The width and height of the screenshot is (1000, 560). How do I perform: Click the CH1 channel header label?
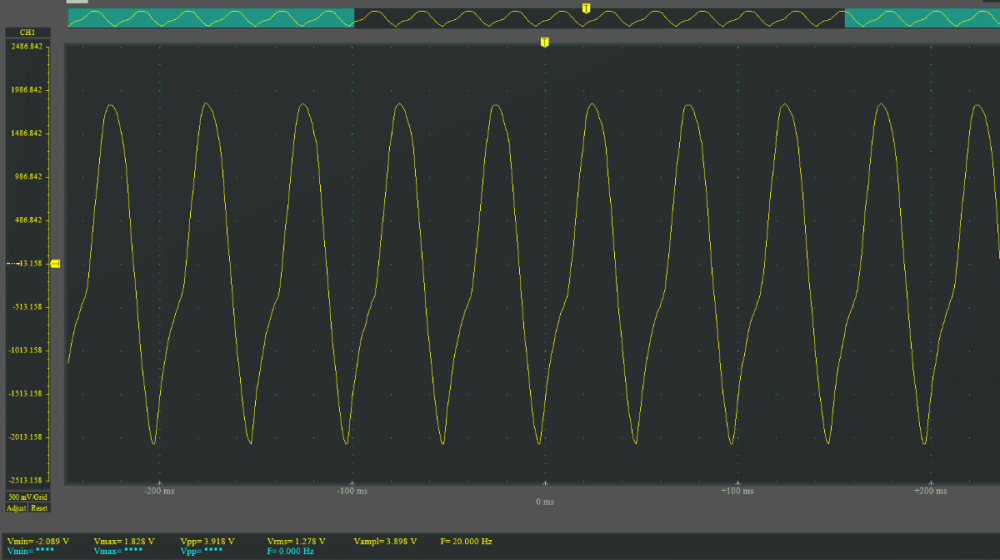(27, 34)
